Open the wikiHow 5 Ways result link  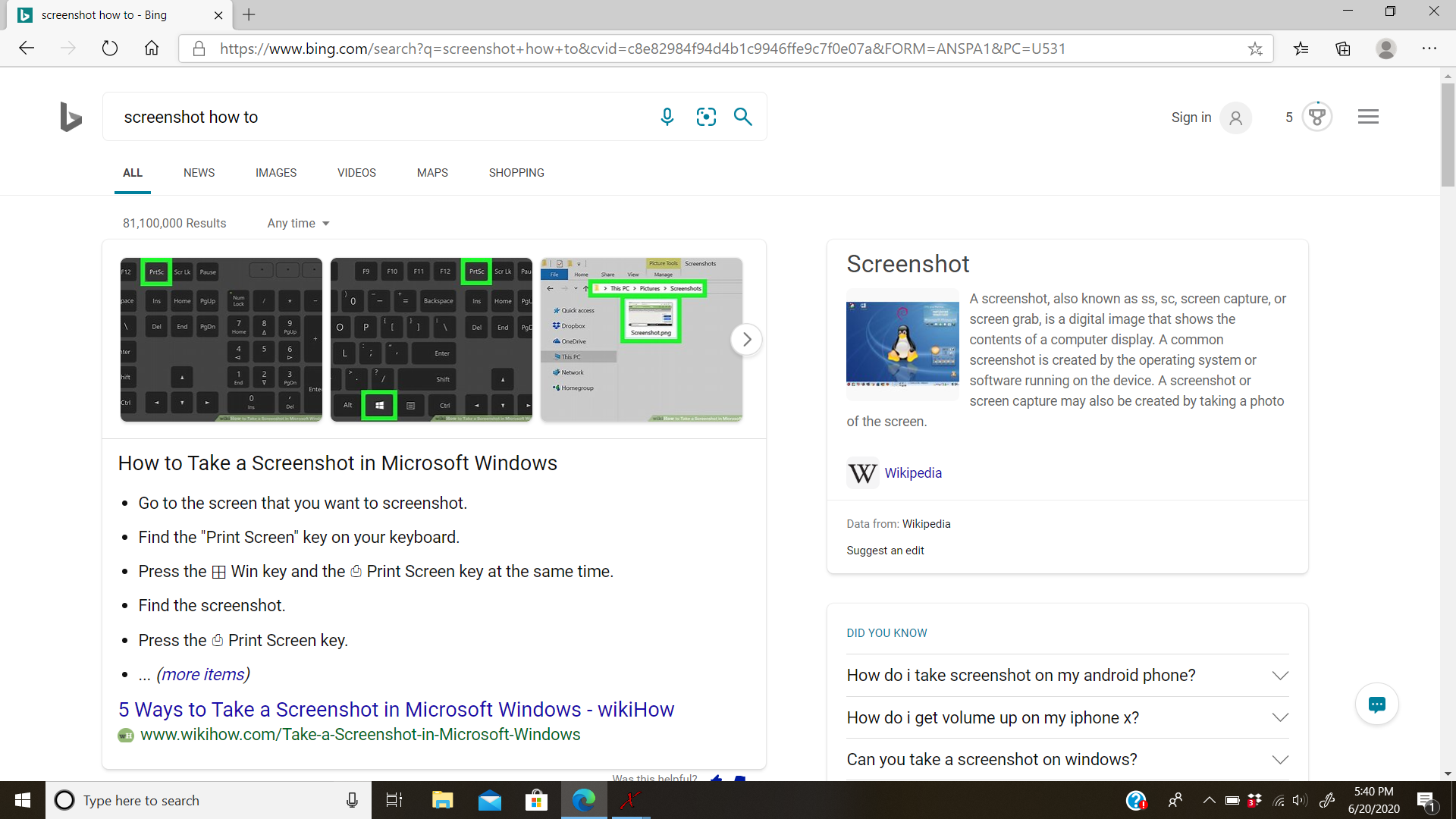(396, 710)
